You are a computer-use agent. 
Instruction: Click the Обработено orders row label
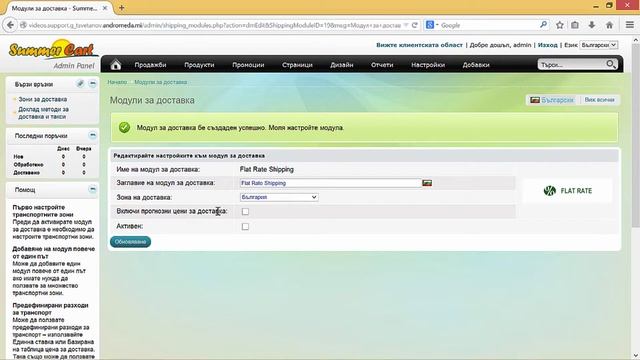[x=28, y=164]
